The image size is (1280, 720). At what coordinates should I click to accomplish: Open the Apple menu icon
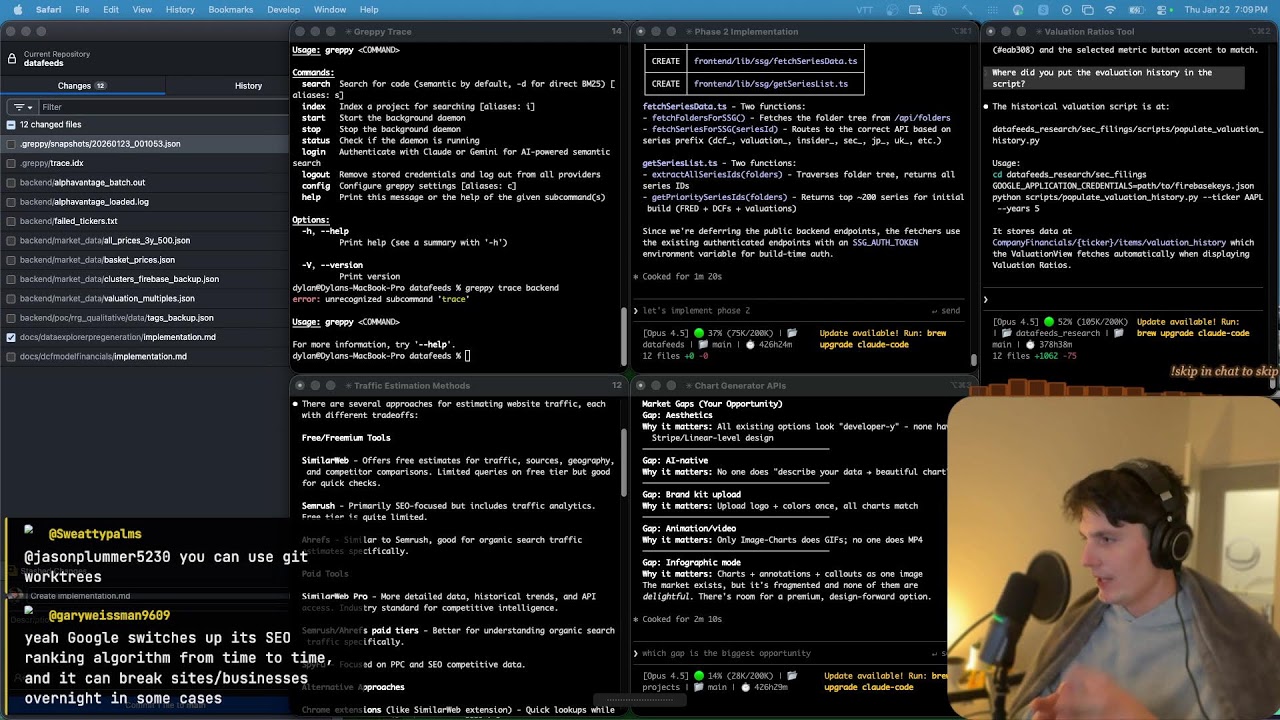(17, 10)
